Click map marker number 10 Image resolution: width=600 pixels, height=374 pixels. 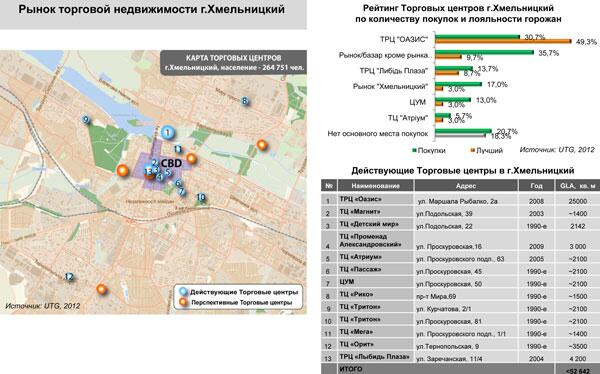click(201, 198)
